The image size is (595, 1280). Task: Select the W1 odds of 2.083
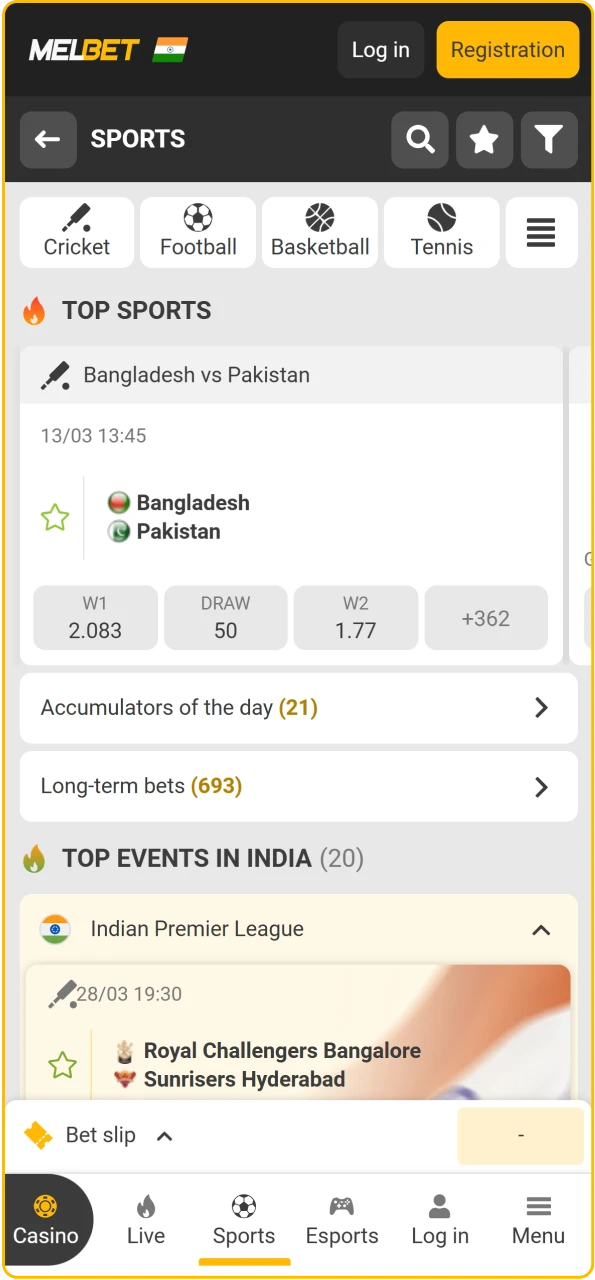pyautogui.click(x=95, y=617)
